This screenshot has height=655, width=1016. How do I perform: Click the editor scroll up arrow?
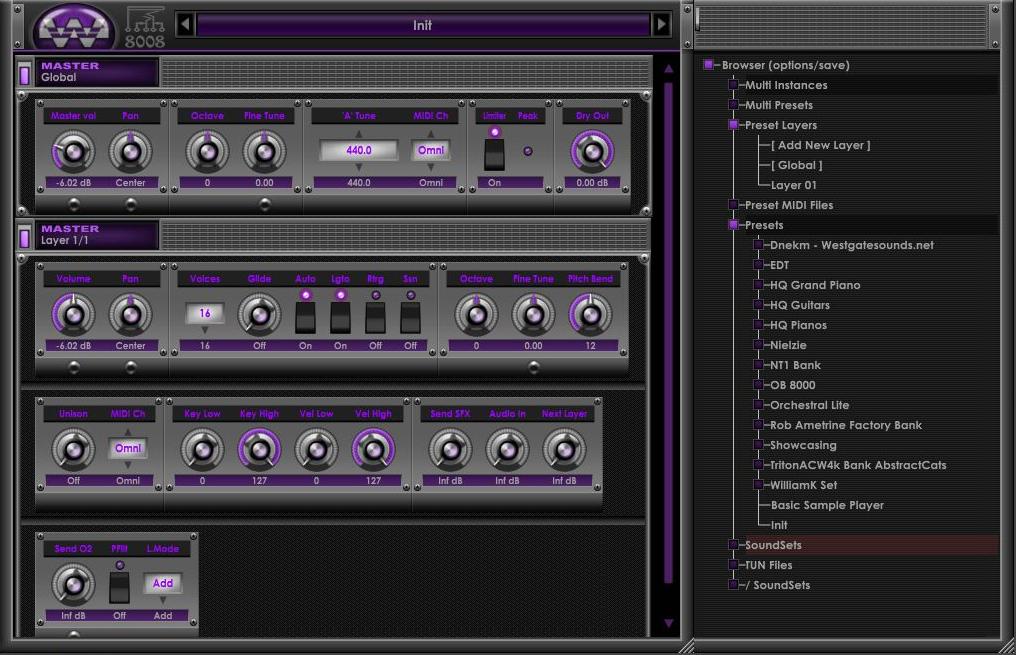coord(669,69)
